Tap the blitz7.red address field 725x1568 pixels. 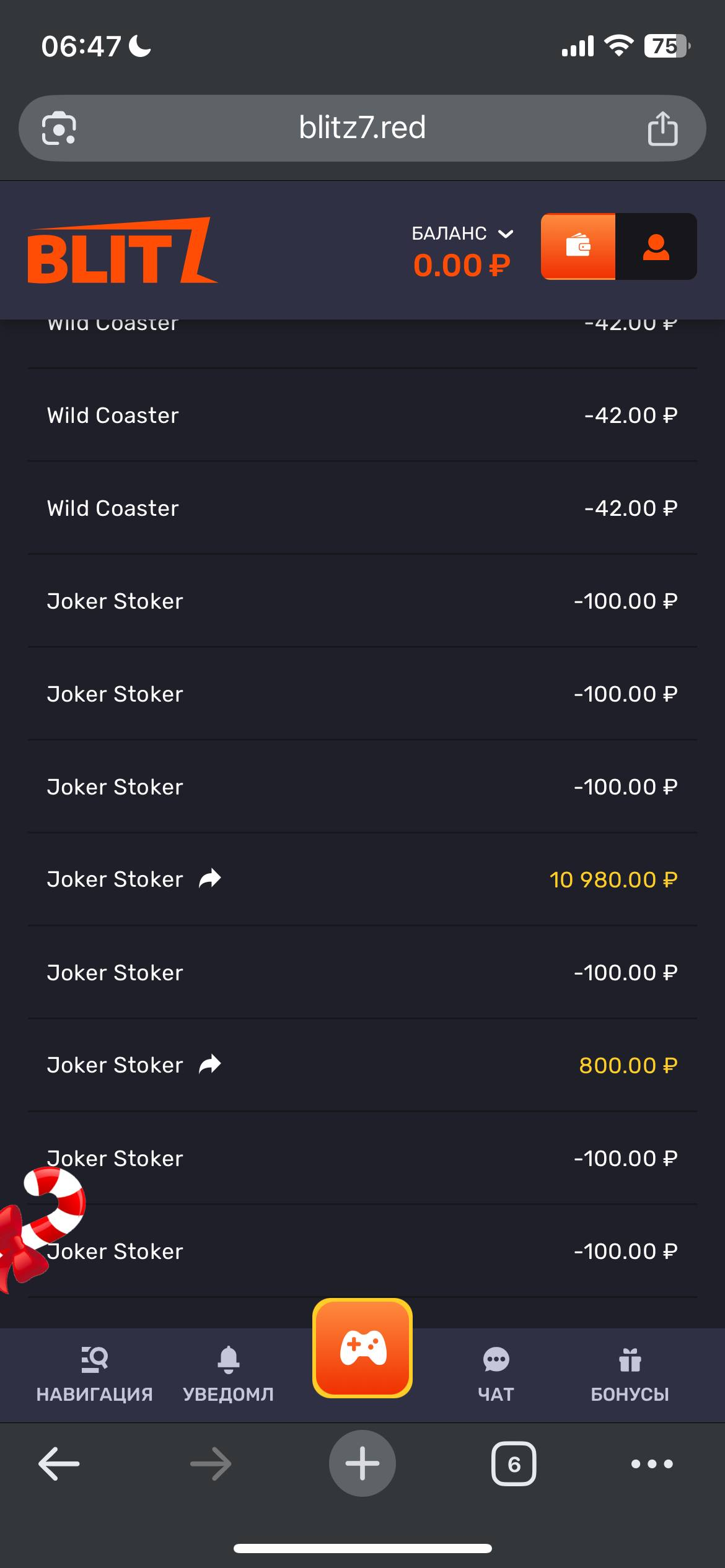[362, 128]
